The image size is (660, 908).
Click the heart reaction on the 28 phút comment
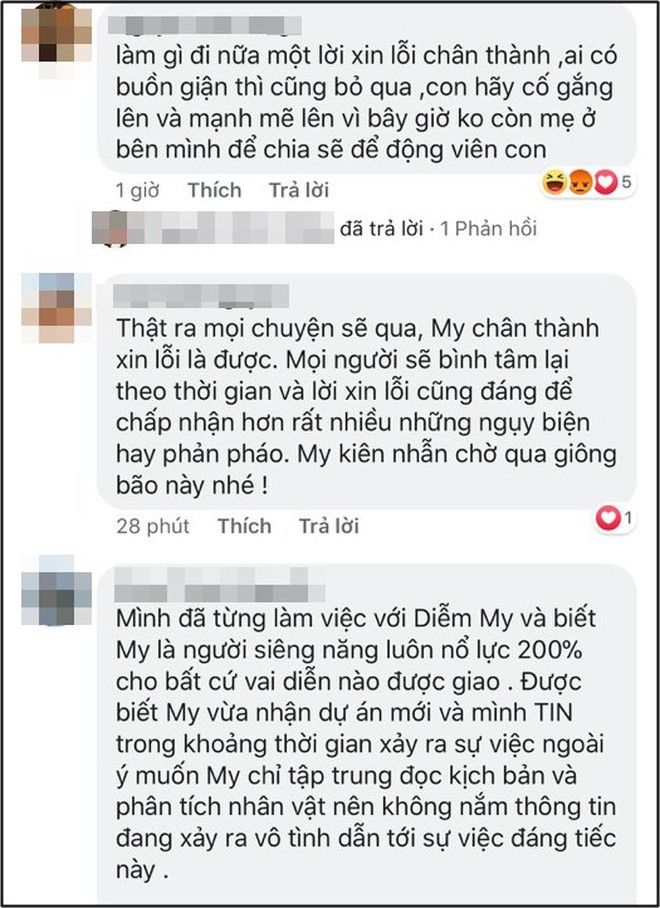608,518
